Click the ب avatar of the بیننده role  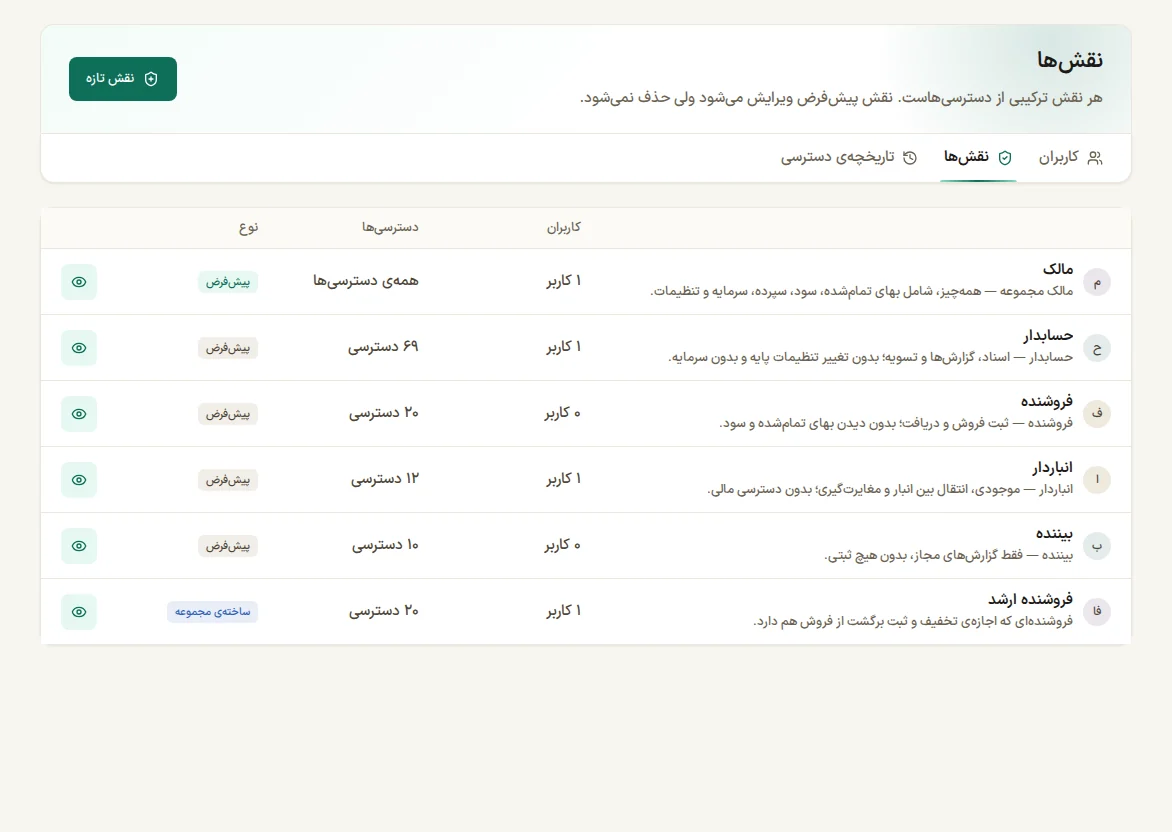pos(1097,546)
